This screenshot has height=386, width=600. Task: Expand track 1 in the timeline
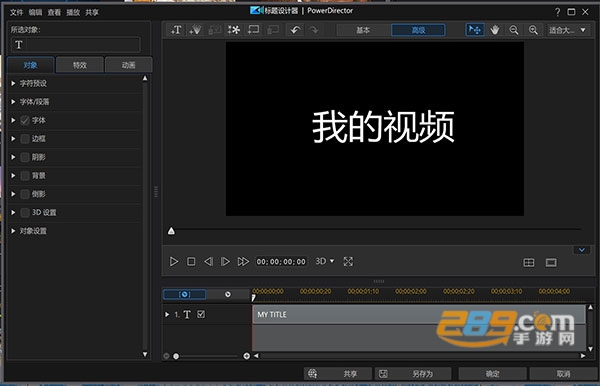pos(167,314)
